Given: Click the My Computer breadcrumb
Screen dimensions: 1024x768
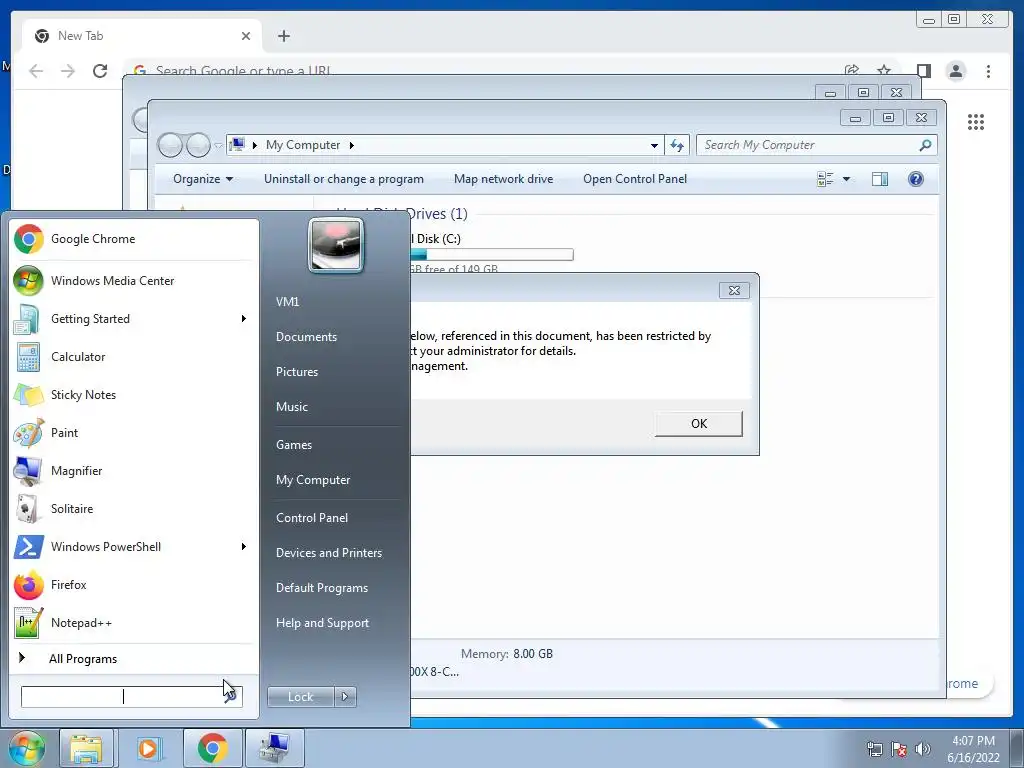Looking at the screenshot, I should [x=303, y=145].
